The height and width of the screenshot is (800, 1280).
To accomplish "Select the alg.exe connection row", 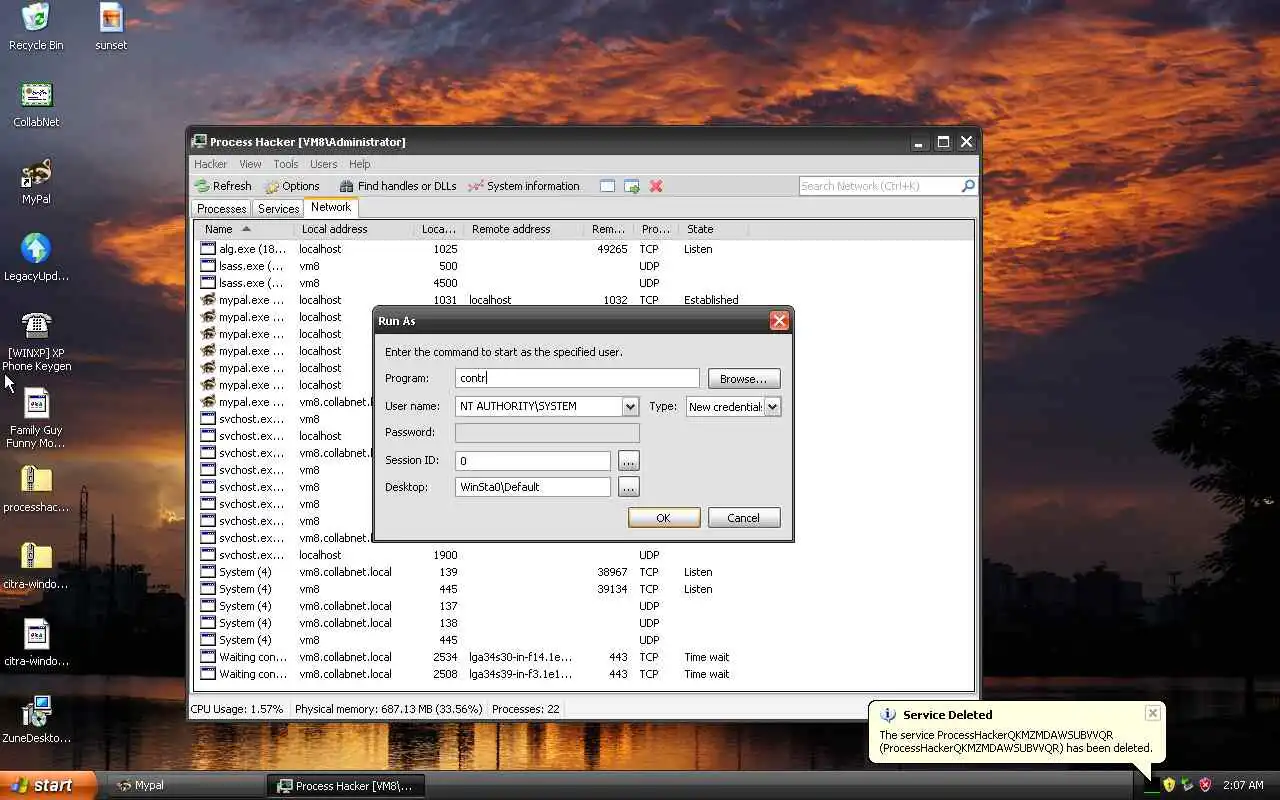I will click(x=583, y=249).
